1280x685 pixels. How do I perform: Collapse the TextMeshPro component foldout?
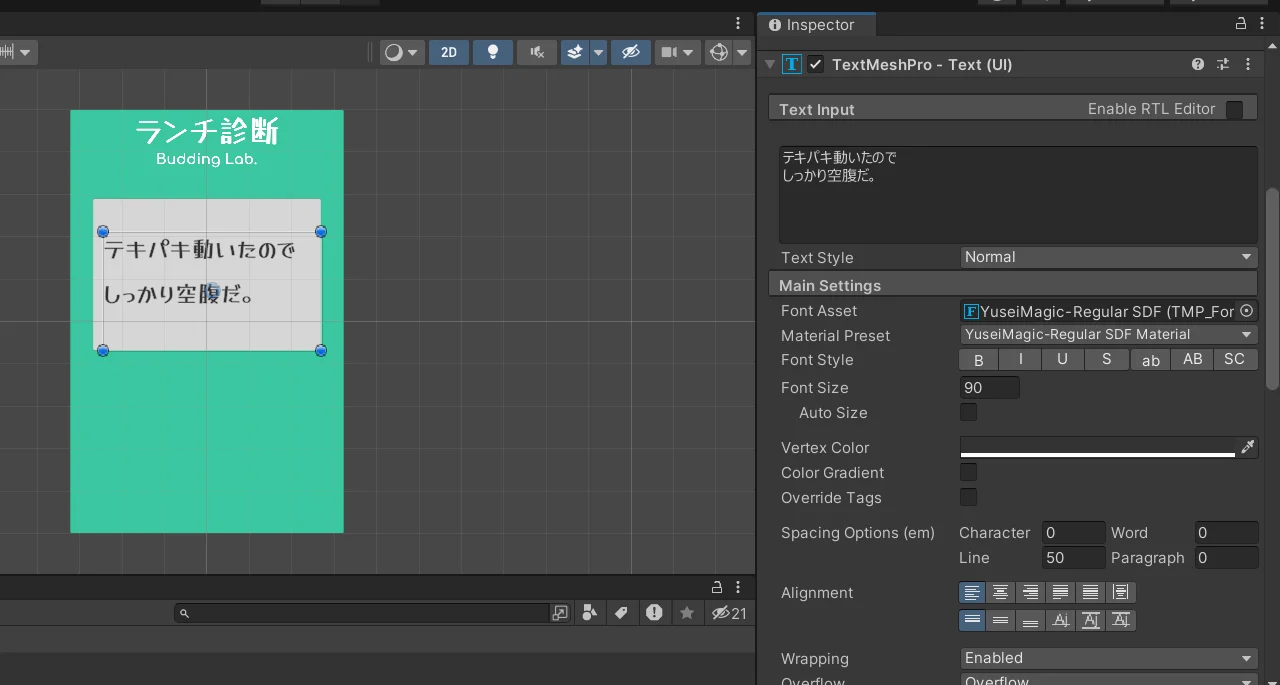pyautogui.click(x=769, y=64)
